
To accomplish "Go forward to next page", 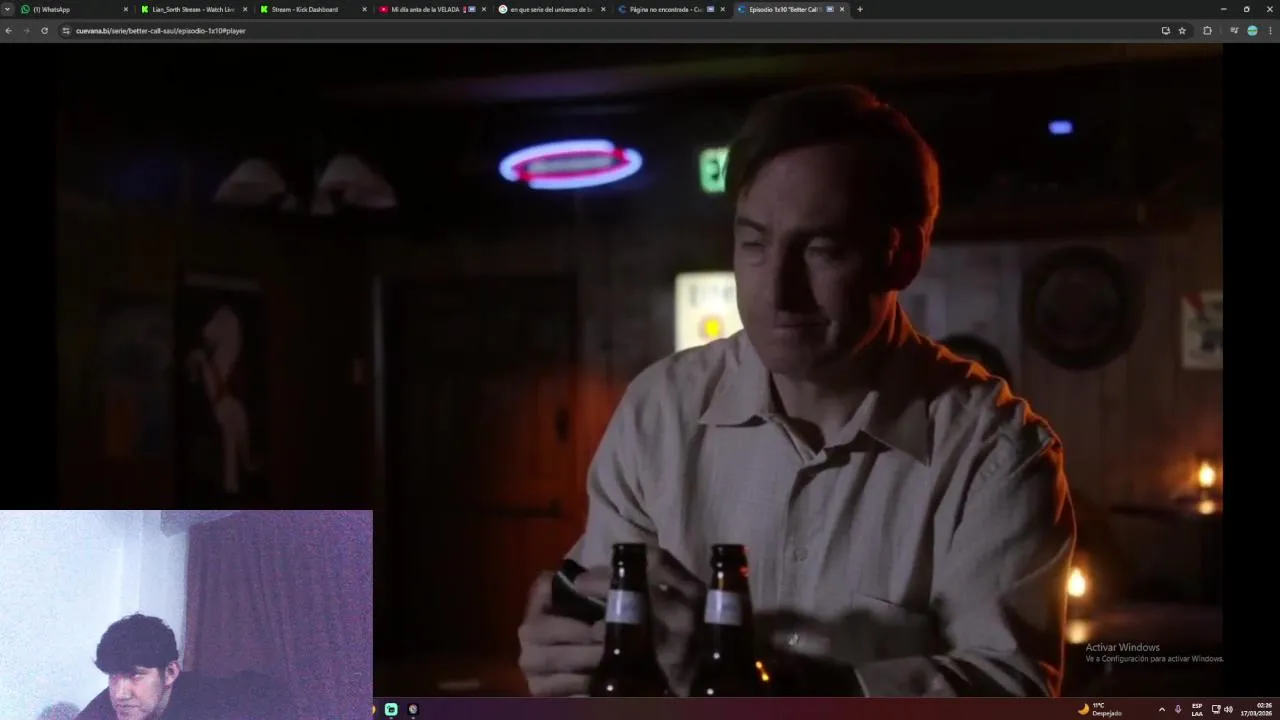I will click(x=26, y=31).
